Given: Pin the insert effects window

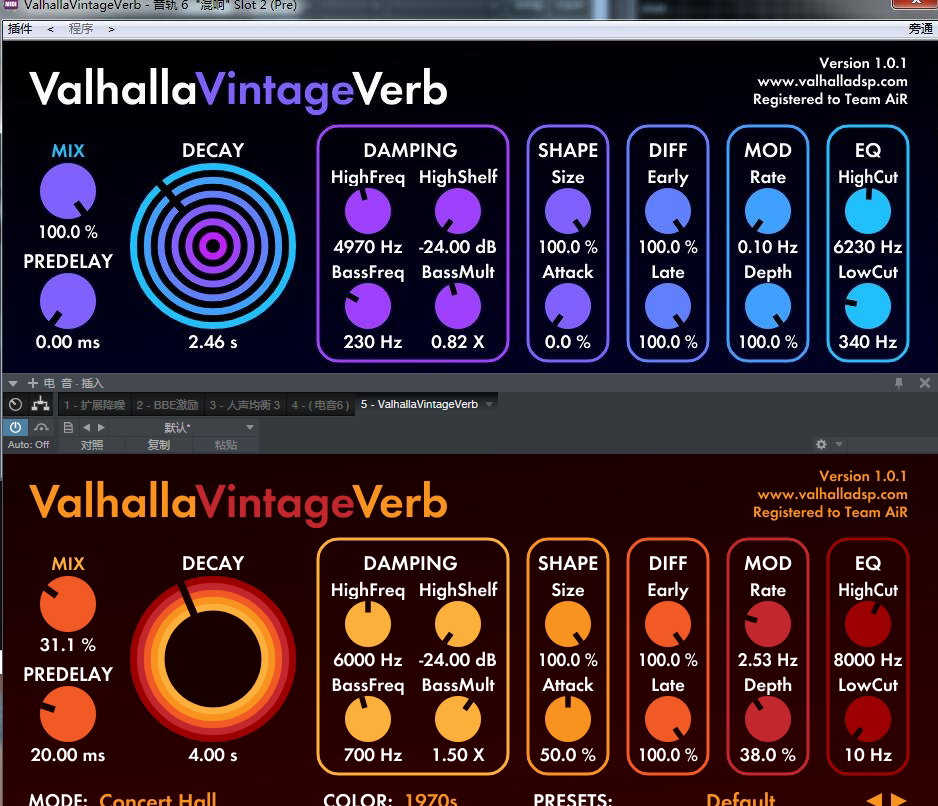Looking at the screenshot, I should click(x=899, y=383).
